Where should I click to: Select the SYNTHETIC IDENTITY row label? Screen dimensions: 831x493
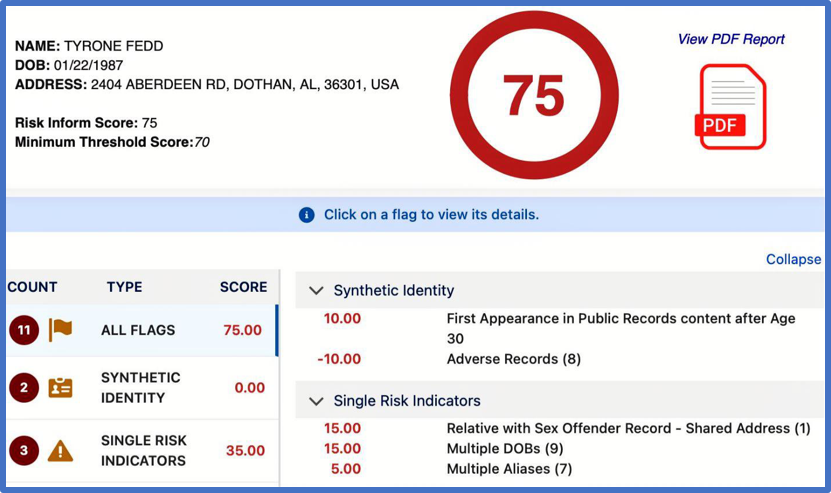141,388
